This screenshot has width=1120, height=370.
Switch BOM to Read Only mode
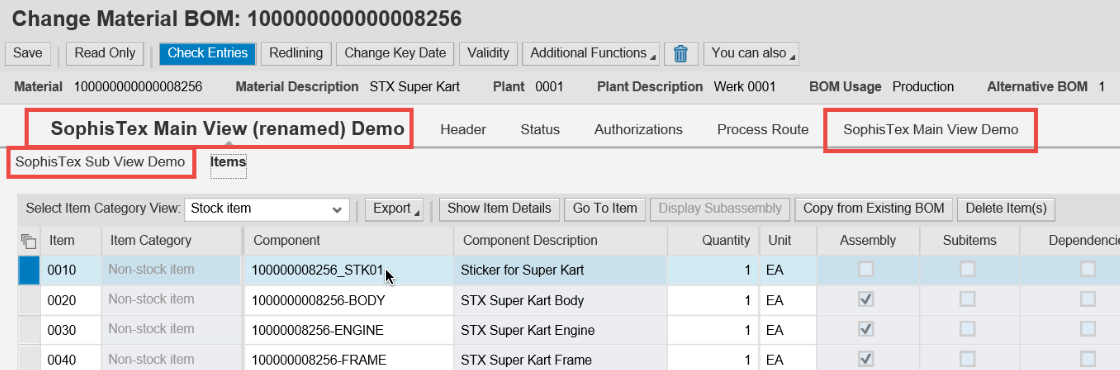[105, 53]
